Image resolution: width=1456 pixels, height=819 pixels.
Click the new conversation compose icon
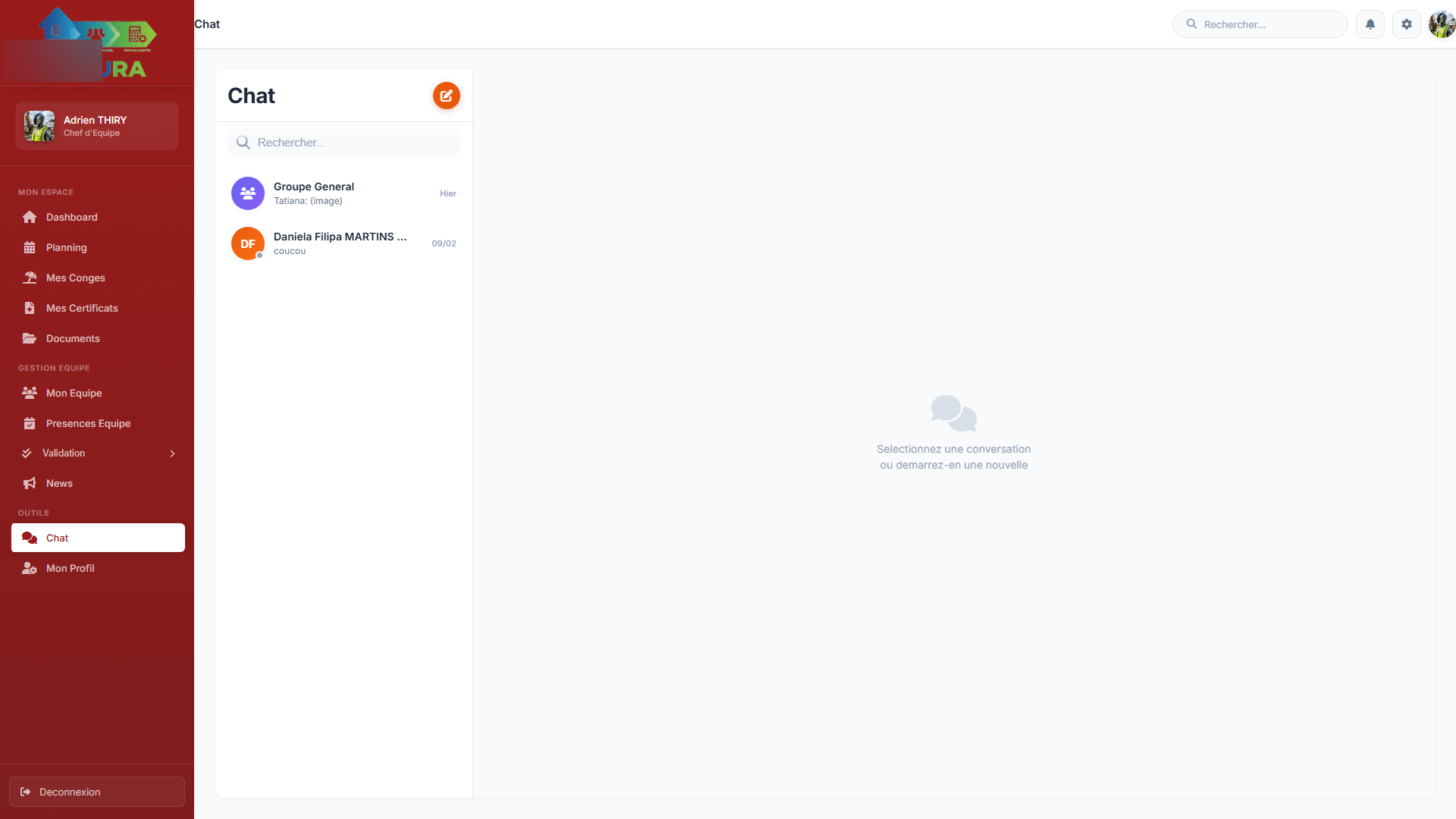pos(446,96)
